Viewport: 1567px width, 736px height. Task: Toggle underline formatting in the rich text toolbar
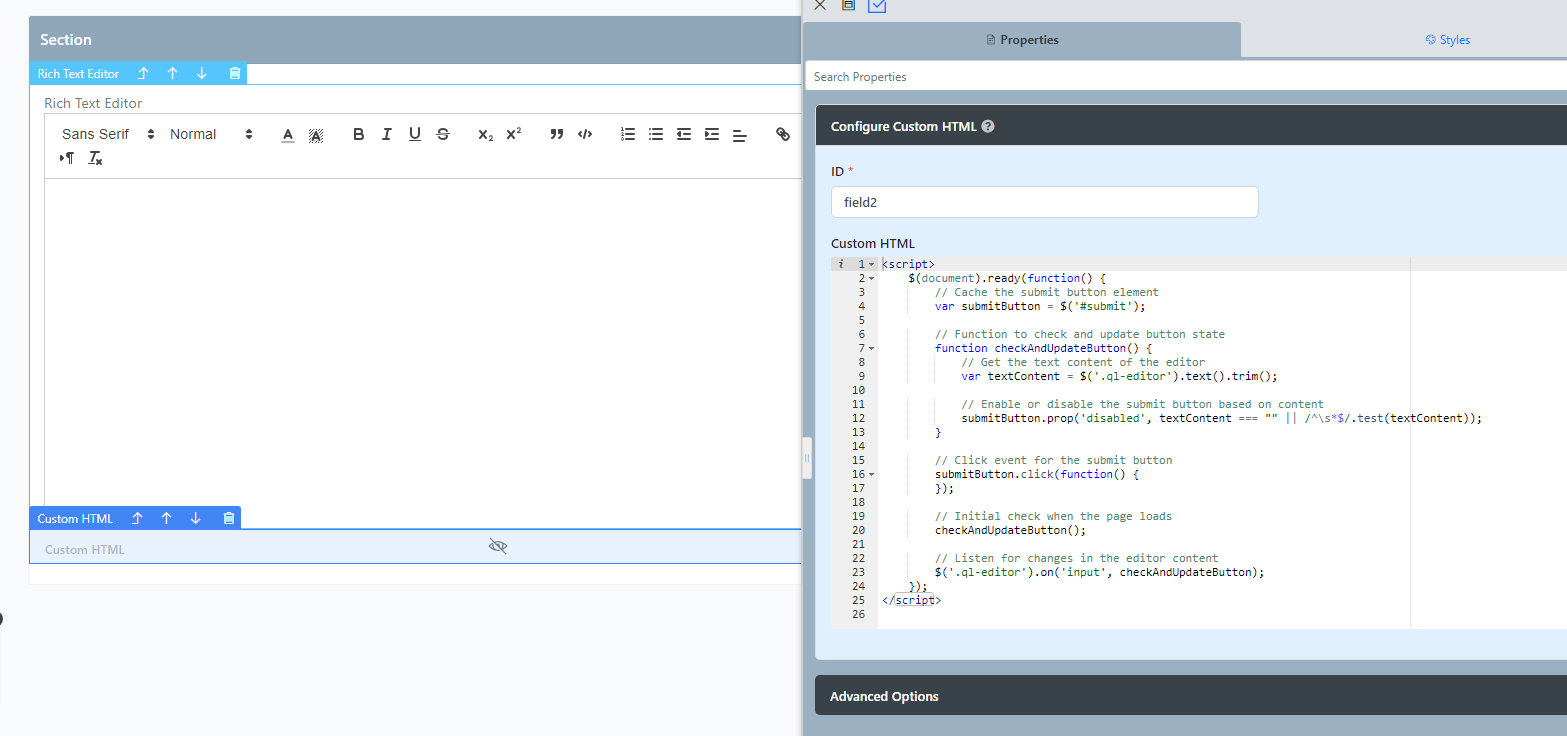415,134
